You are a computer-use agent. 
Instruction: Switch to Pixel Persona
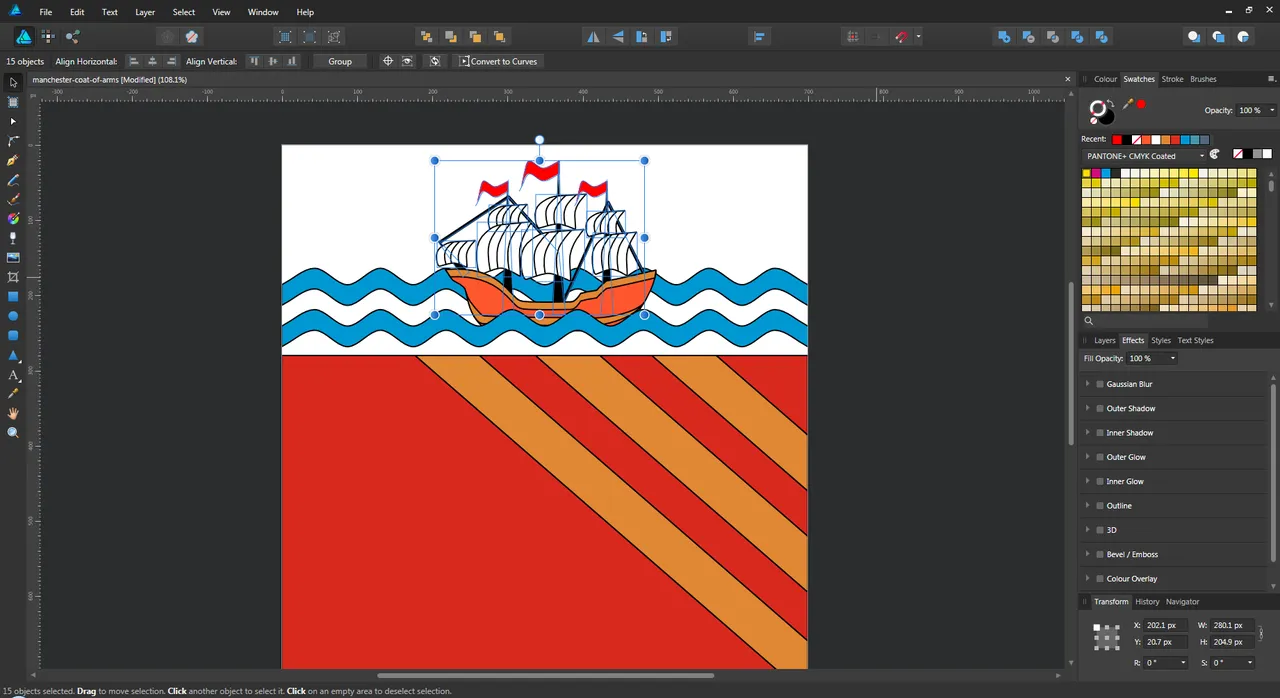click(x=48, y=36)
